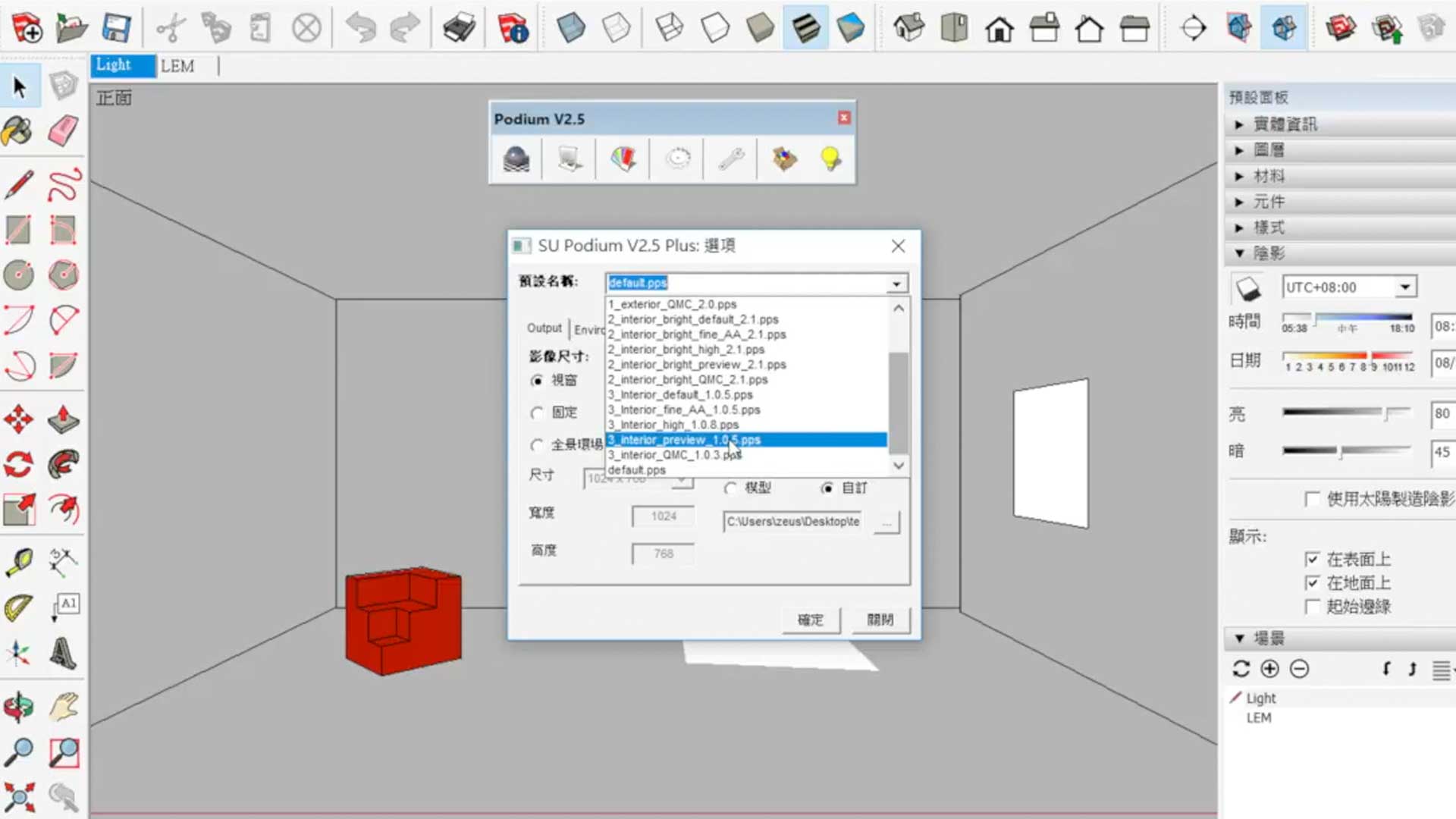Switch to Front view house icon
1456x819 pixels.
[x=999, y=28]
